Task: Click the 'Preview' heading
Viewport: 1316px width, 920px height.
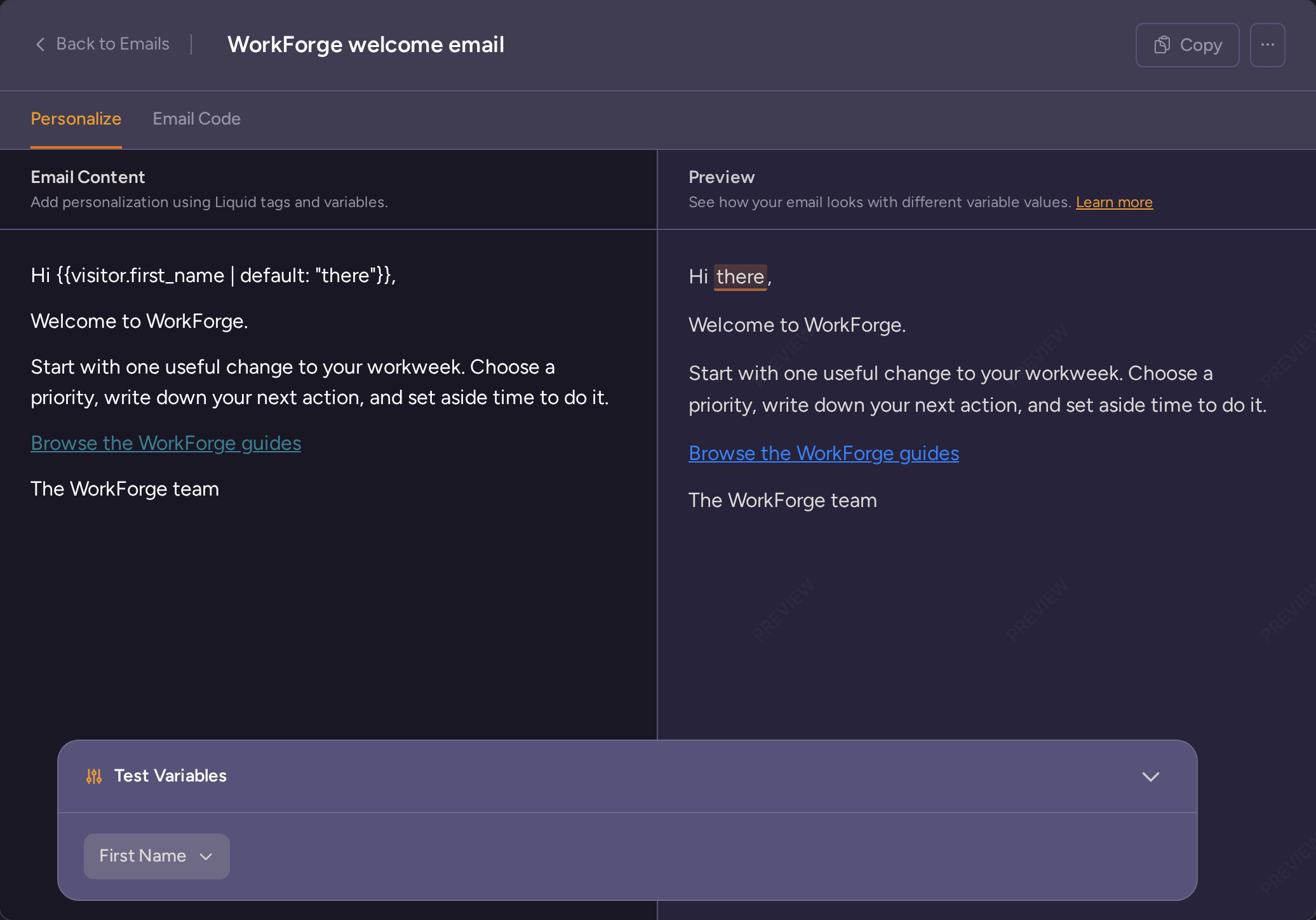Action: pyautogui.click(x=722, y=177)
